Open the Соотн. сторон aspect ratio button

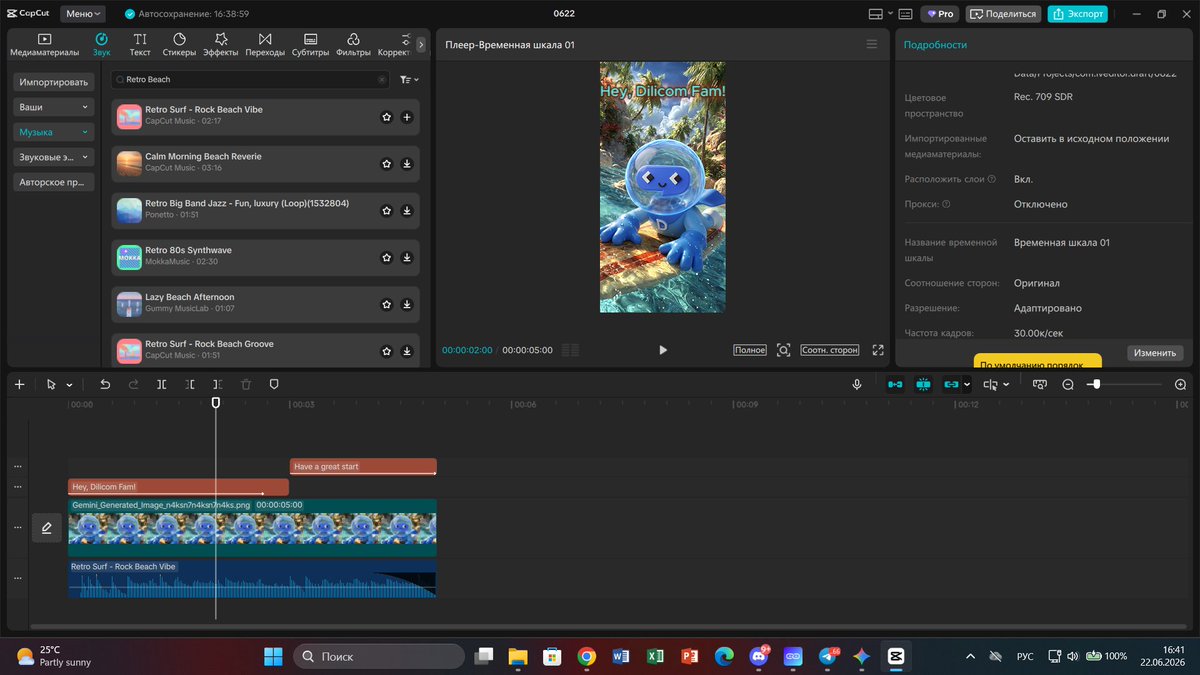click(830, 350)
